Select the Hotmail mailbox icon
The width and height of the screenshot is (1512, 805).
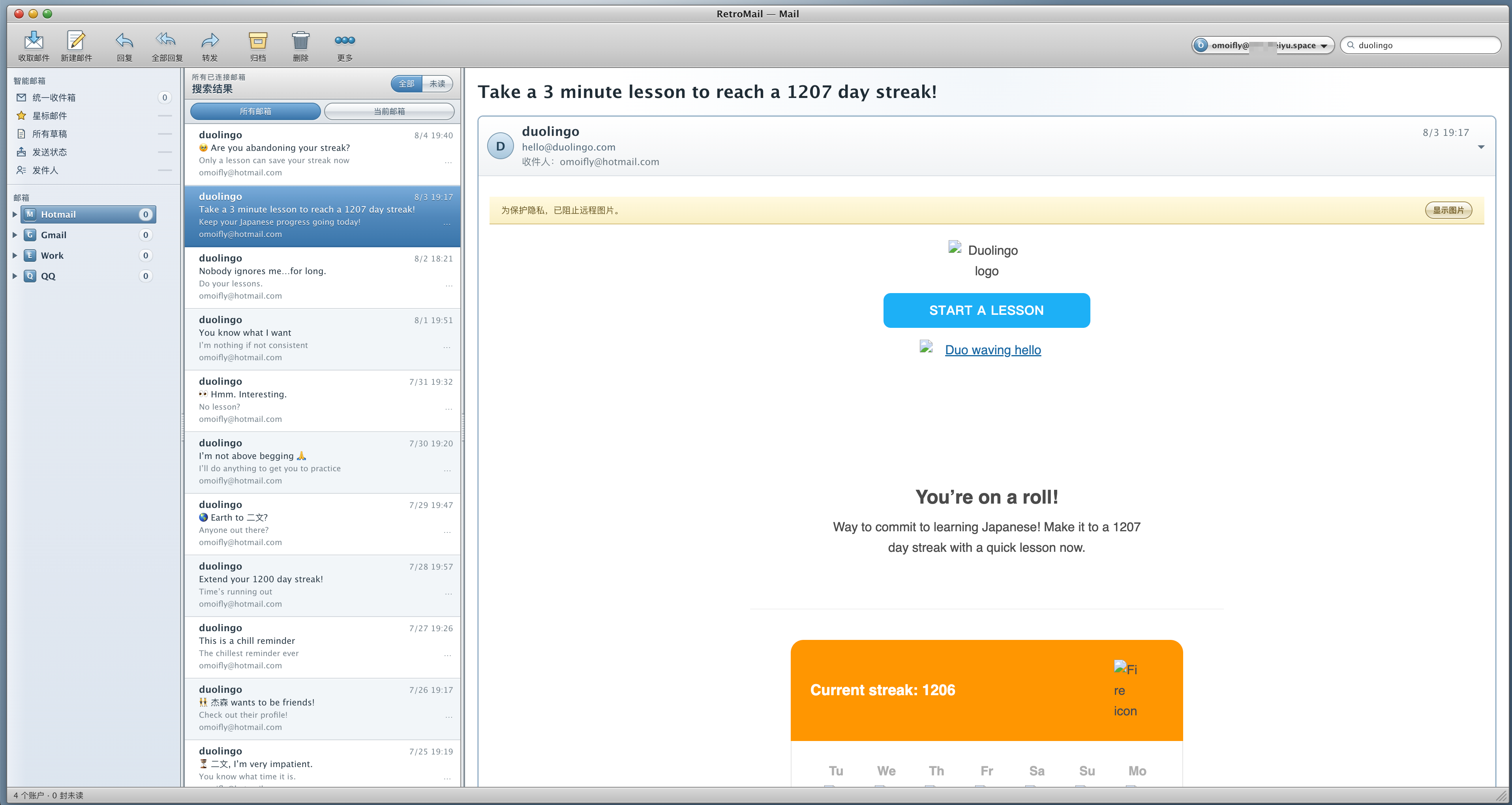[x=30, y=214]
